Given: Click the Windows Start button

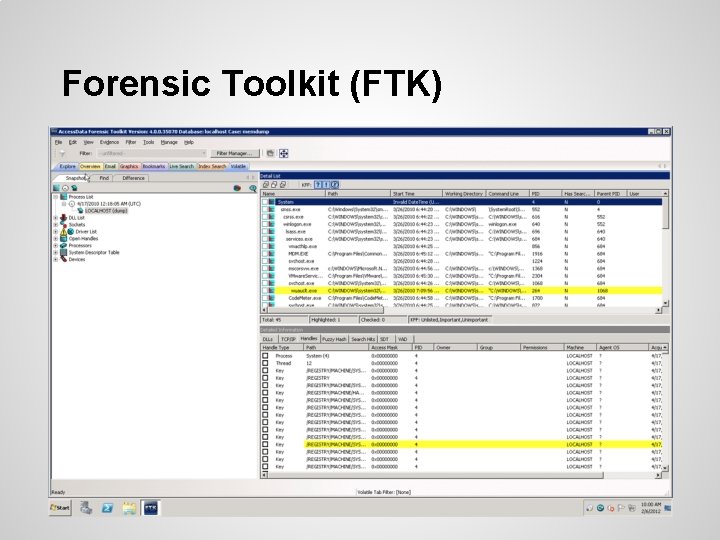Looking at the screenshot, I should 60,508.
